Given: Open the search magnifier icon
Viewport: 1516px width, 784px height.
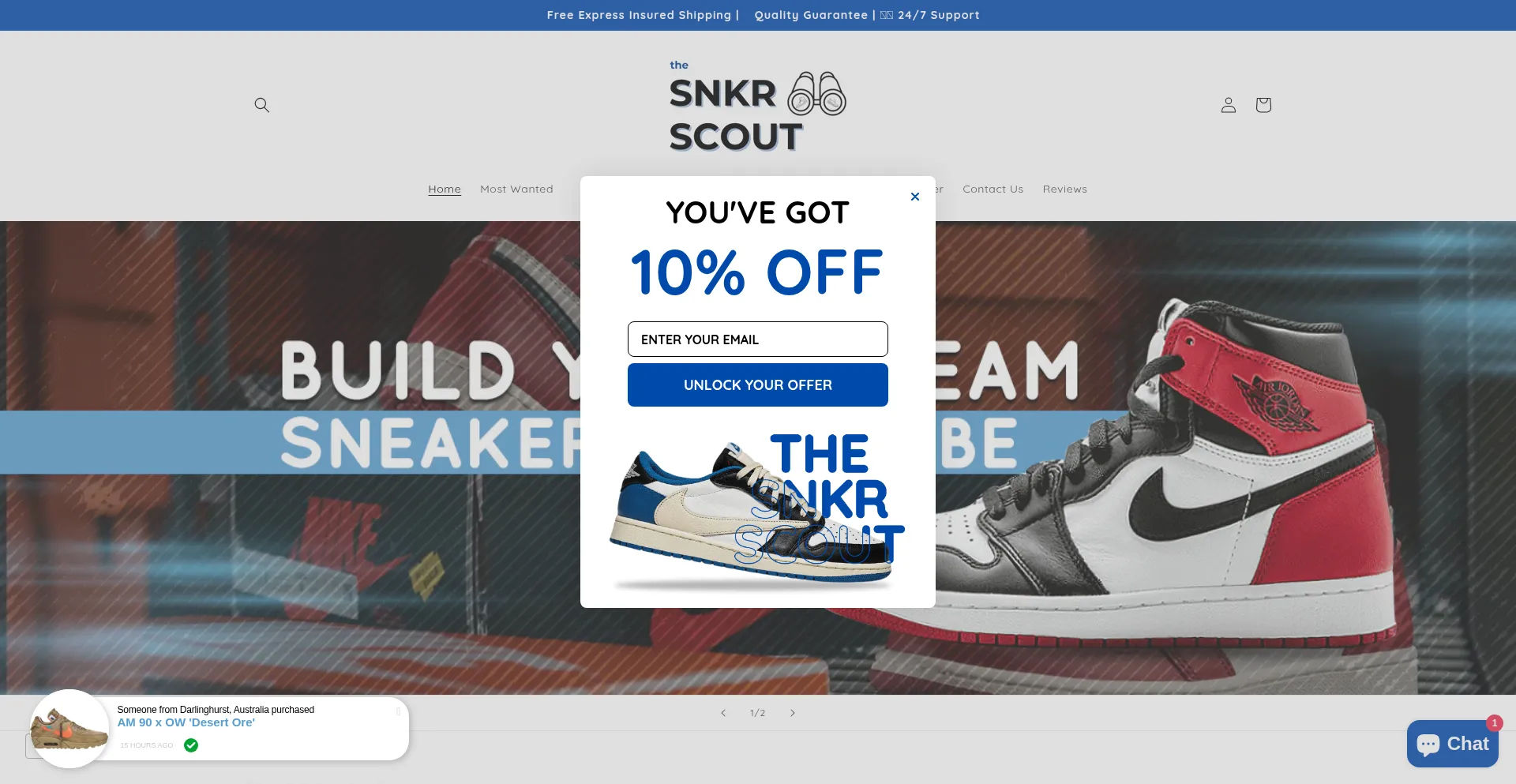Looking at the screenshot, I should [262, 105].
